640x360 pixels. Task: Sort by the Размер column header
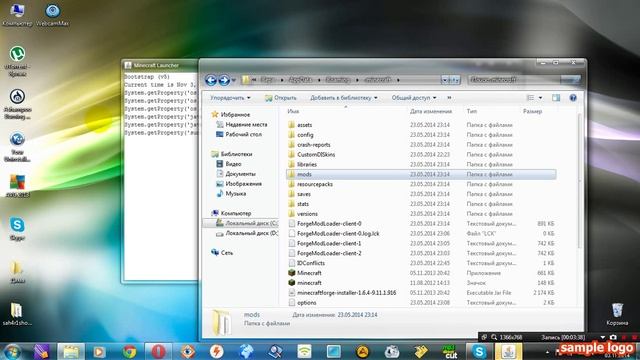532,111
